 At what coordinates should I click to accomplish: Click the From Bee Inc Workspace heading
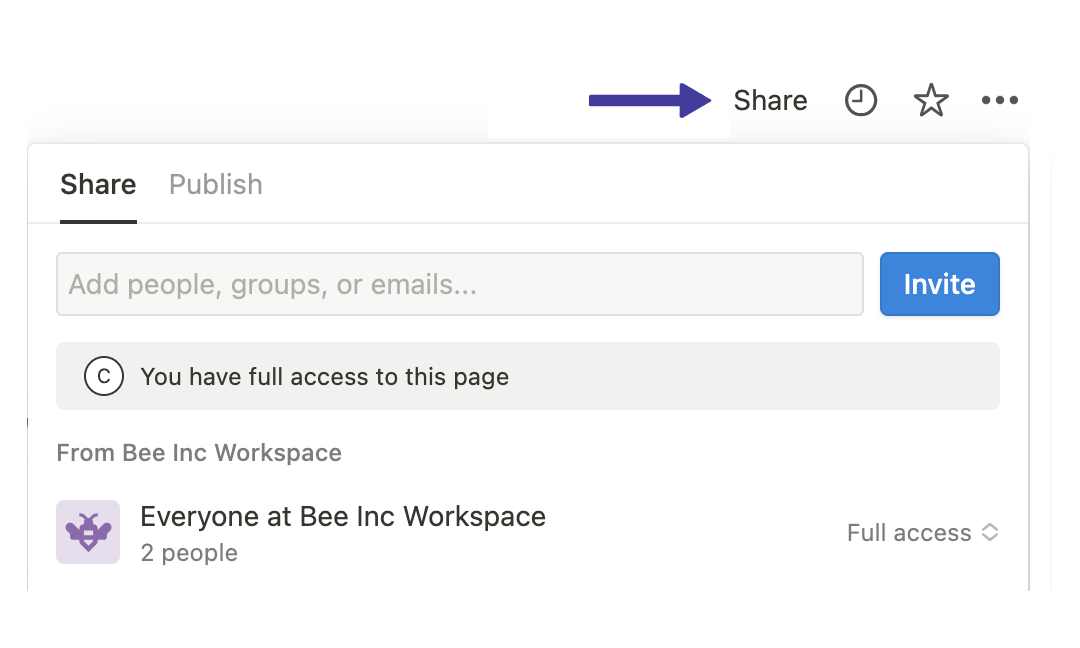(x=199, y=453)
